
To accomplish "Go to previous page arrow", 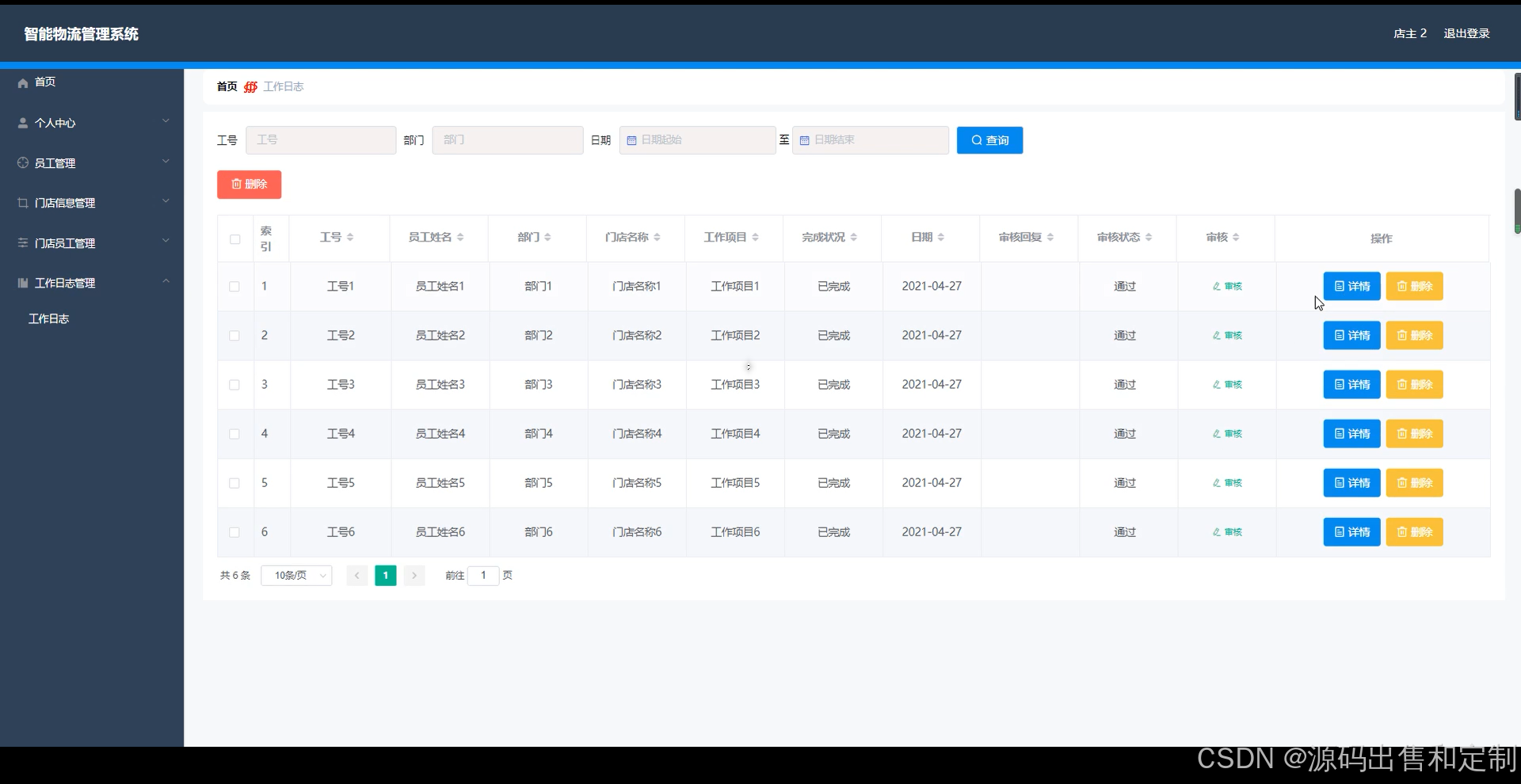I will click(357, 576).
